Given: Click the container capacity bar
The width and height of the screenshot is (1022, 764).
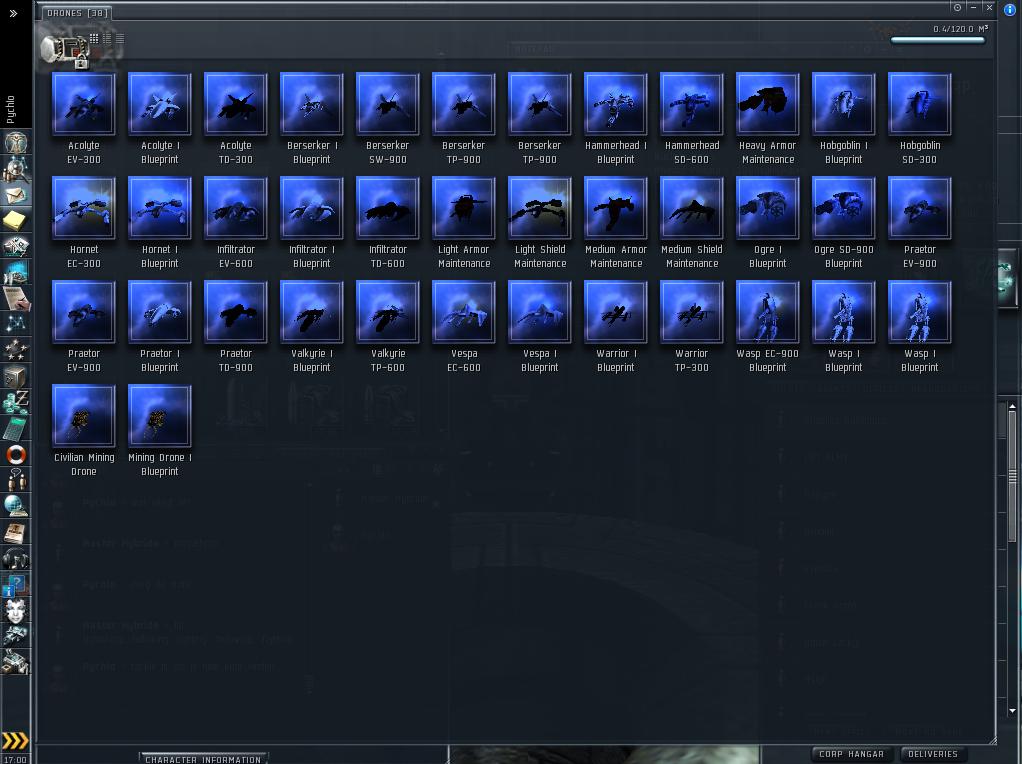Looking at the screenshot, I should click(x=937, y=40).
